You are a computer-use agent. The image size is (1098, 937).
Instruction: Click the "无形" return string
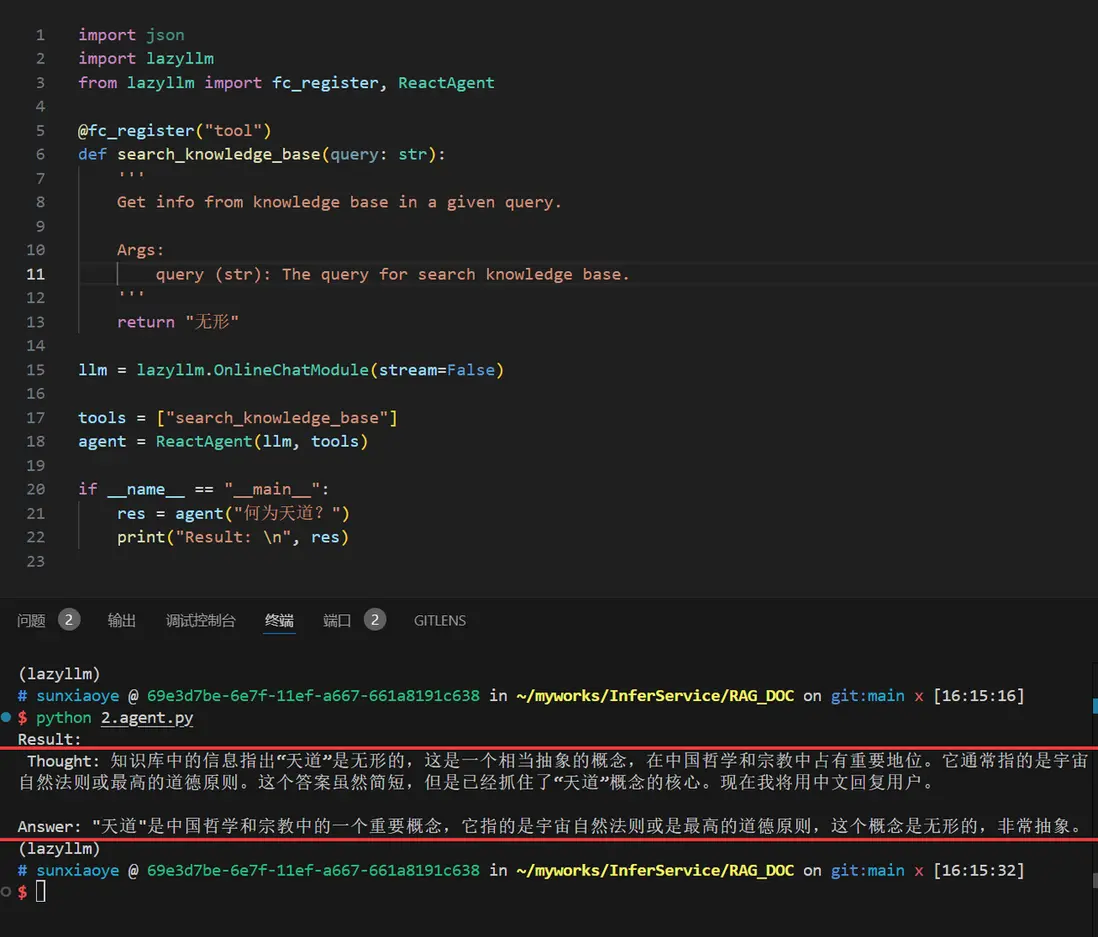click(213, 322)
